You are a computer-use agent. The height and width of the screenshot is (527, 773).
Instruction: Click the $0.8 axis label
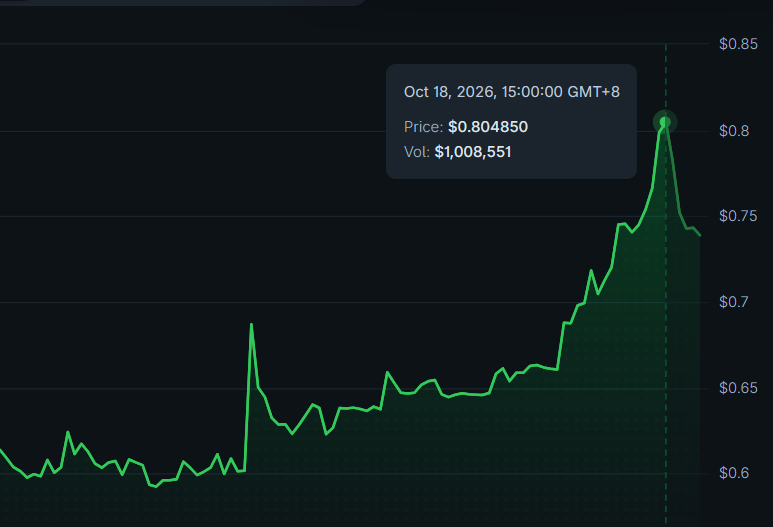point(734,131)
